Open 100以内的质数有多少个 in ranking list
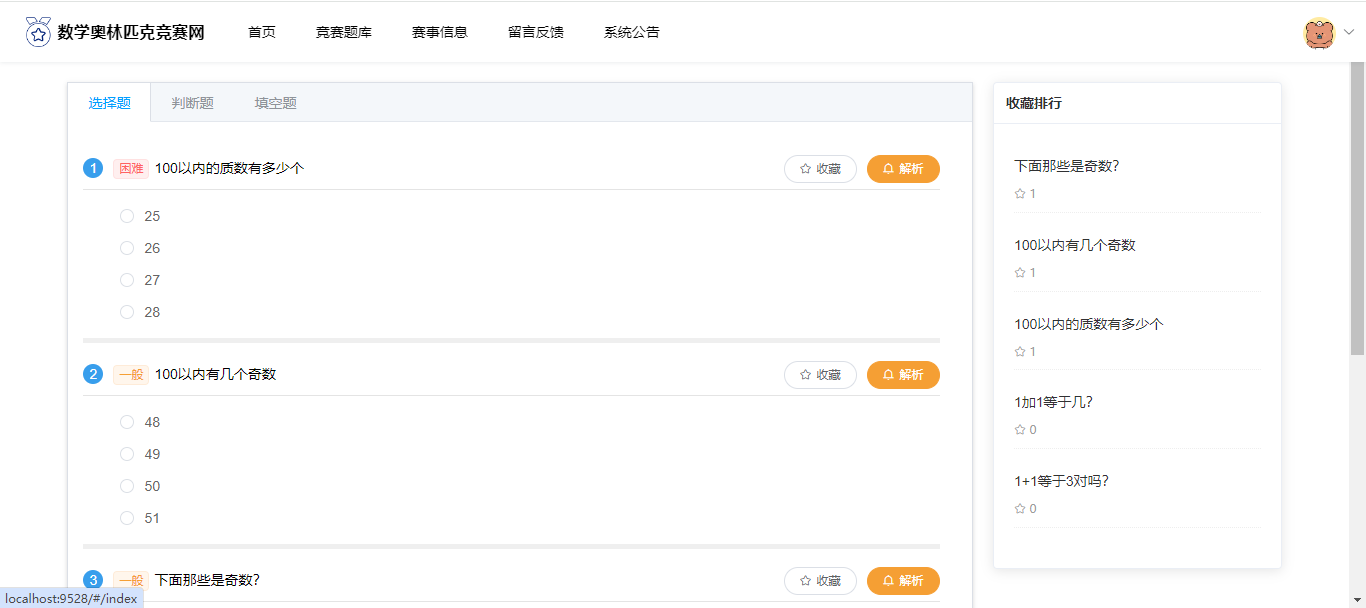1366x608 pixels. pyautogui.click(x=1088, y=324)
